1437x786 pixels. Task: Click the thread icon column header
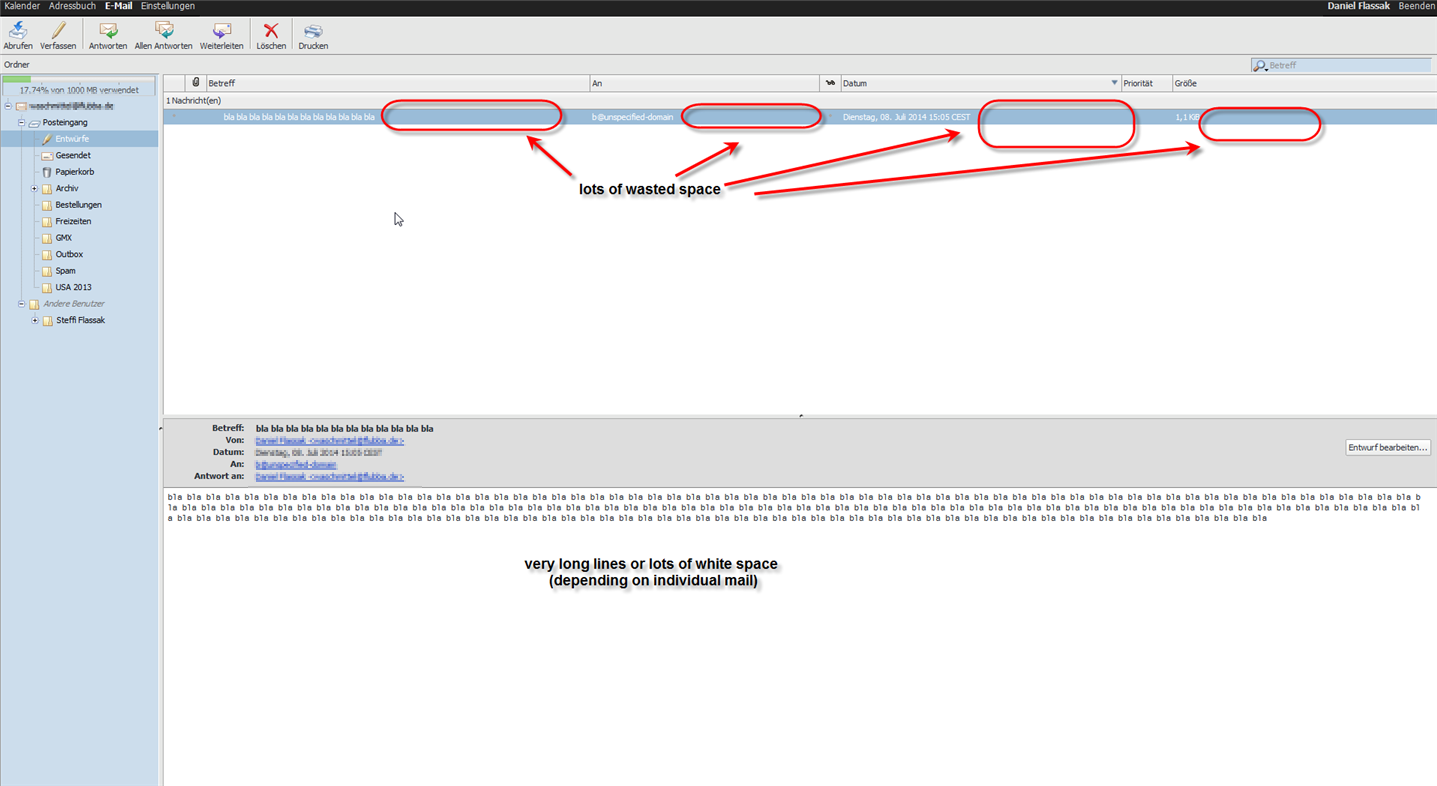pyautogui.click(x=830, y=83)
